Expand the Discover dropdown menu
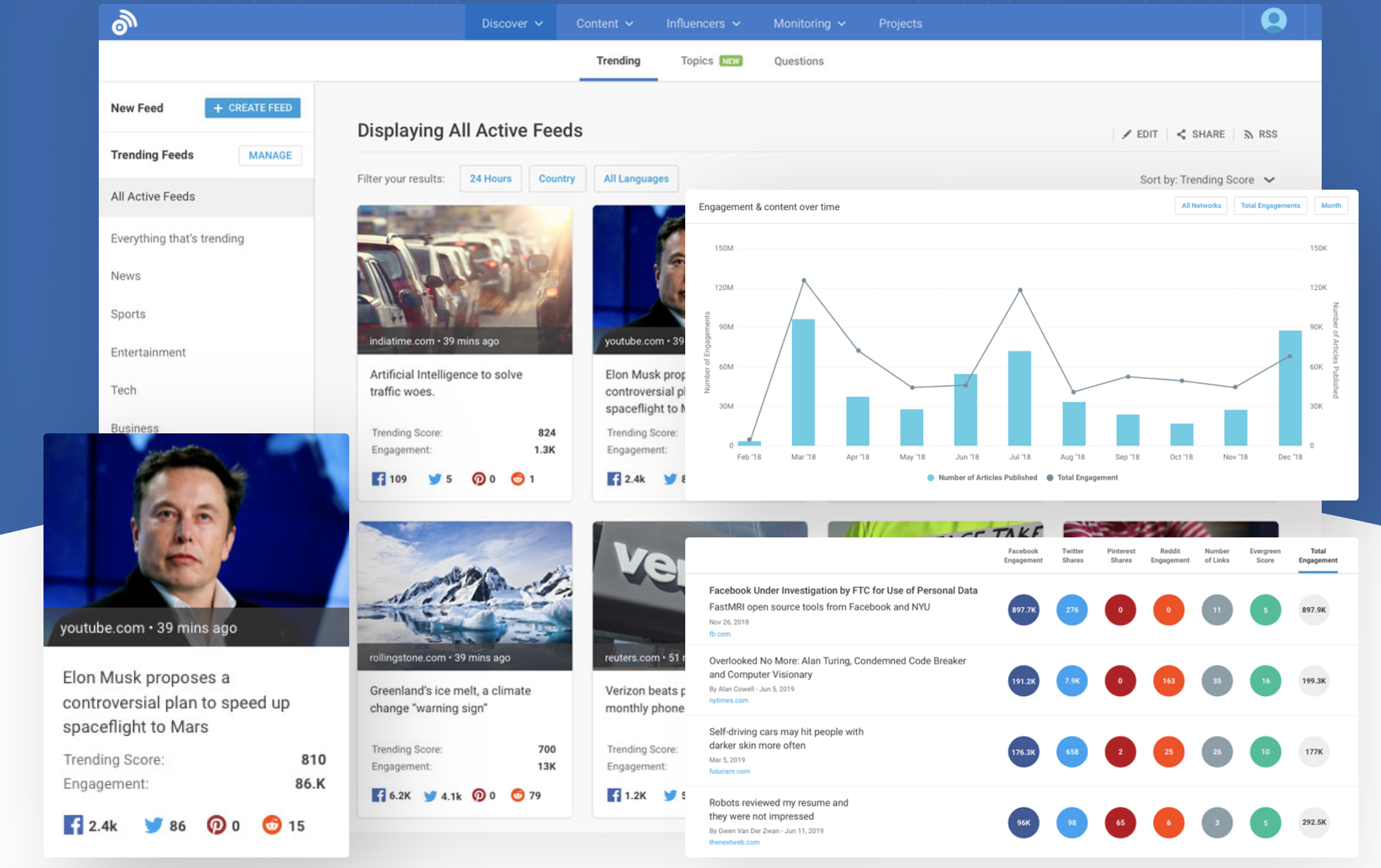Screen dimensions: 1381x868 510,22
